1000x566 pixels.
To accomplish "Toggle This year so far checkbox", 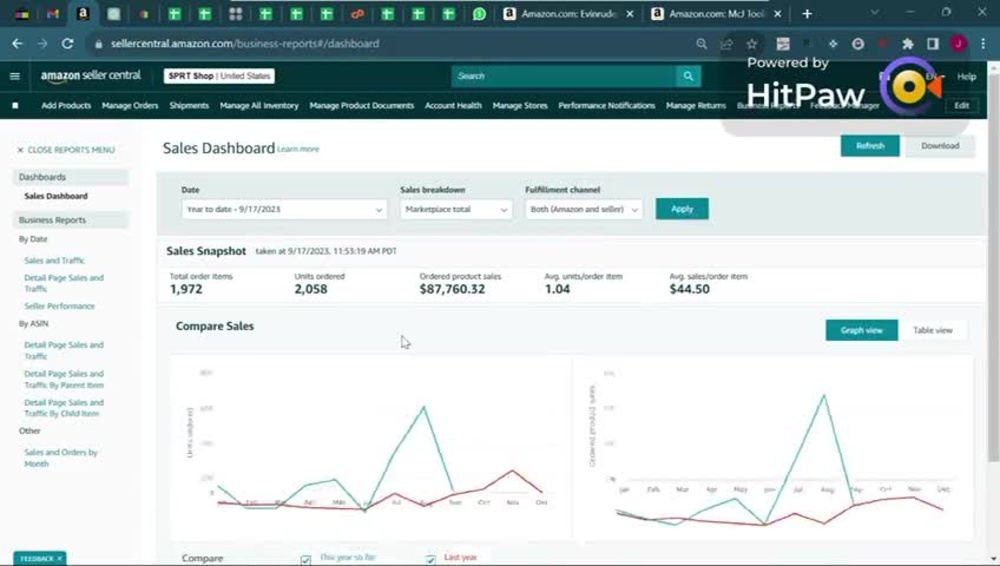I will 305,560.
